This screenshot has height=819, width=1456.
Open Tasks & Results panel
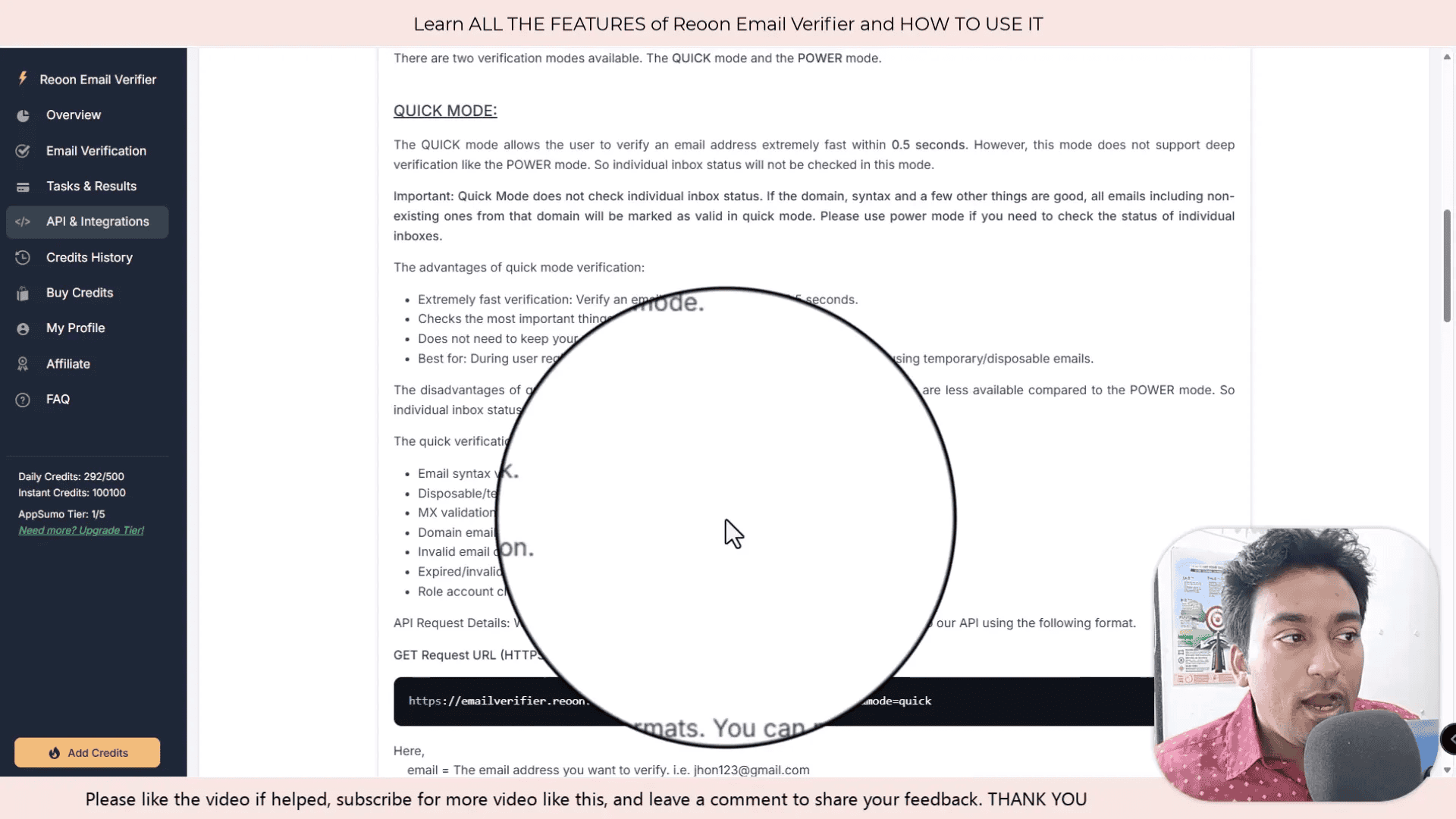pos(91,186)
